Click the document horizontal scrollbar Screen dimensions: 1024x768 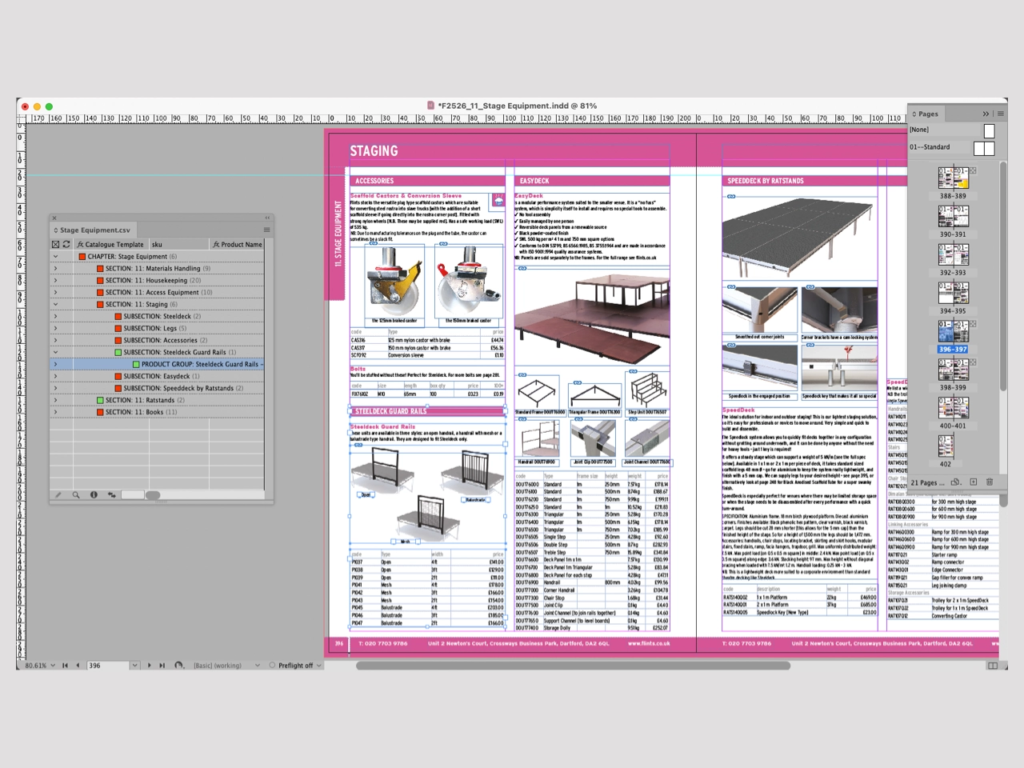pos(573,665)
